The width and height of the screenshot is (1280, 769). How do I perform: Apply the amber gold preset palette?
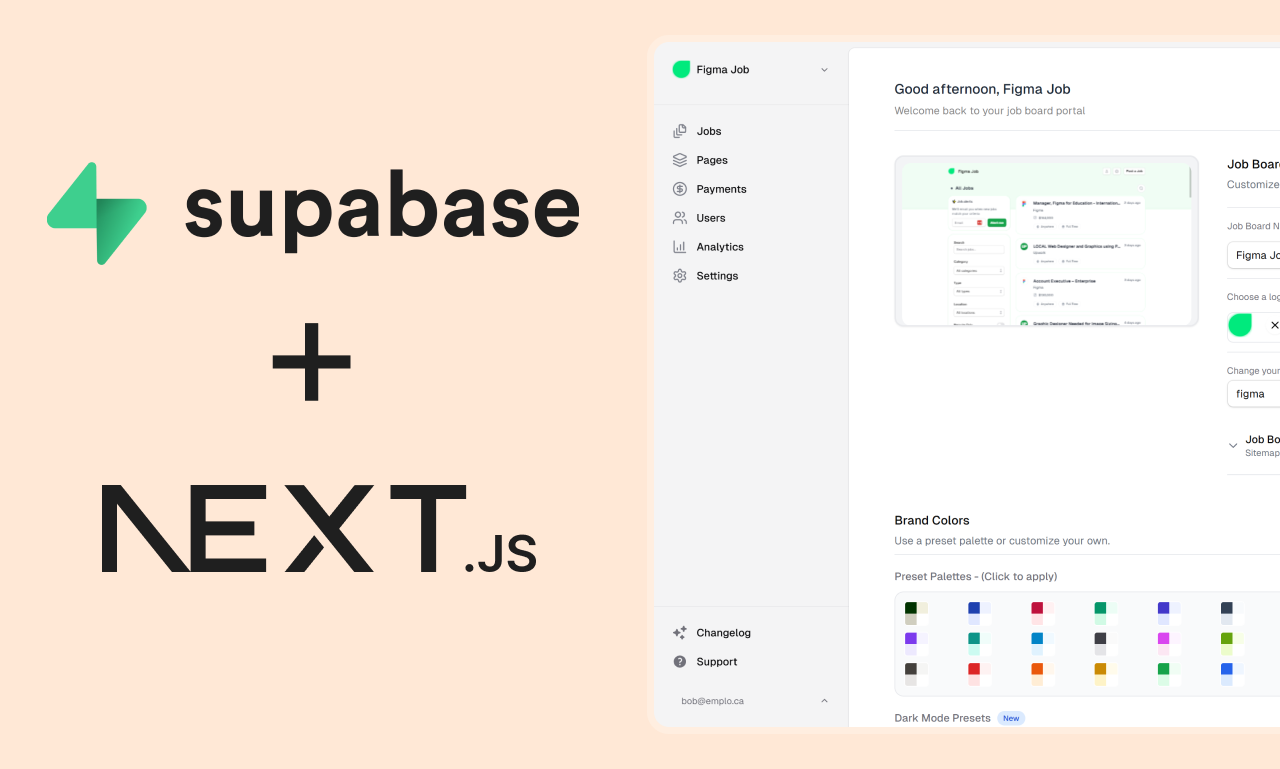[x=1105, y=675]
